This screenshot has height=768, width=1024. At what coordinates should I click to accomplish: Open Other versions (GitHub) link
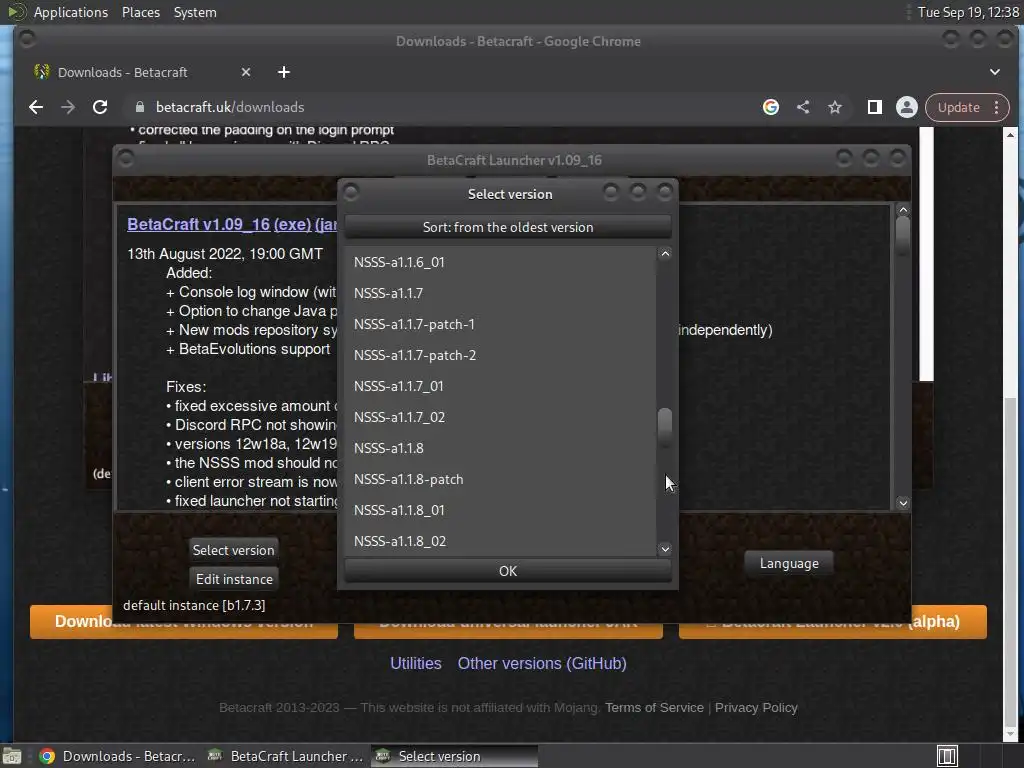(x=542, y=664)
